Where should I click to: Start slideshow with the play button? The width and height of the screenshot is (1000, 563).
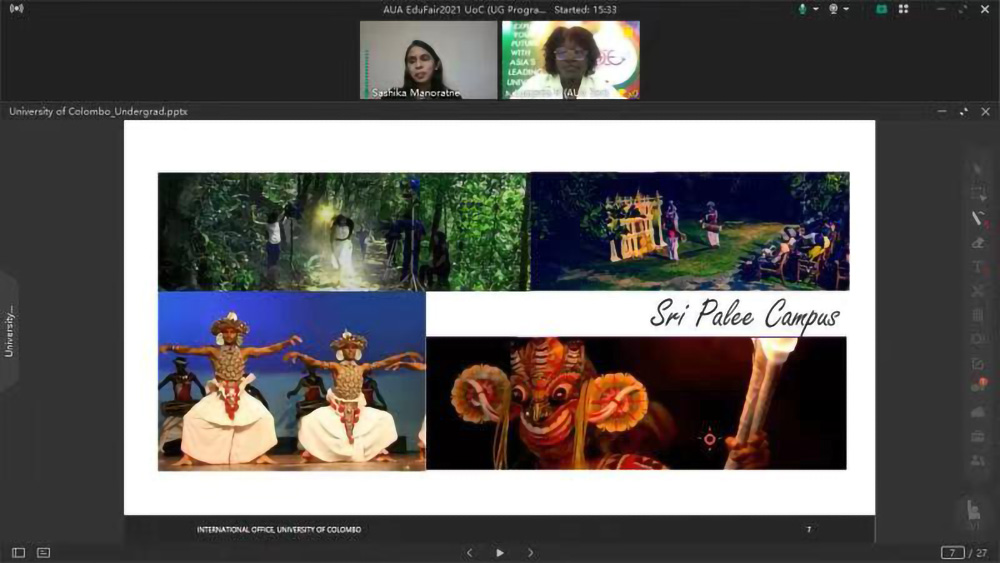point(500,553)
